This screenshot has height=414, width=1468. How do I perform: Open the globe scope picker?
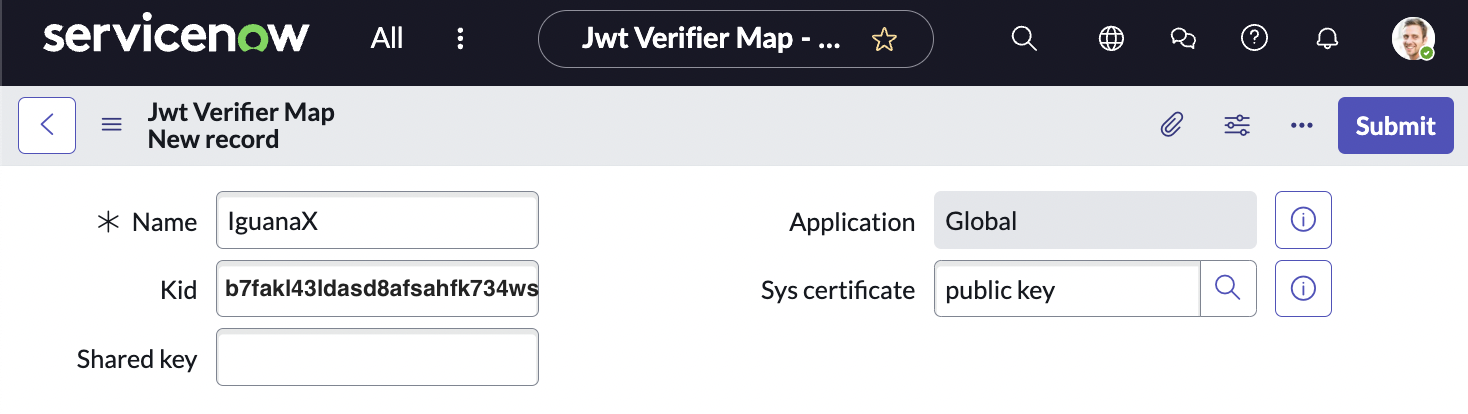tap(1110, 39)
